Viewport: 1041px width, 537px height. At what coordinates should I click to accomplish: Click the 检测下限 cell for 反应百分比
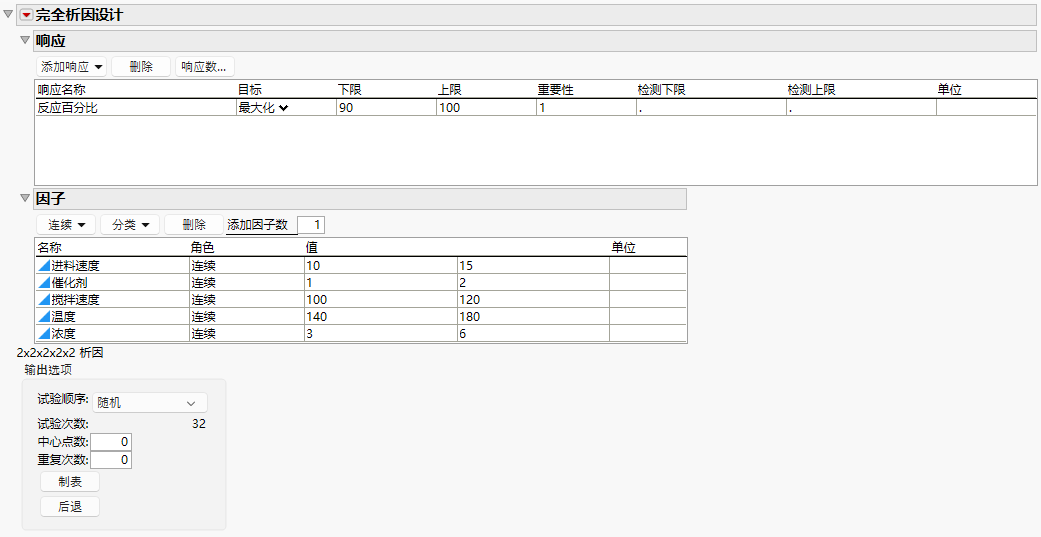coord(711,108)
